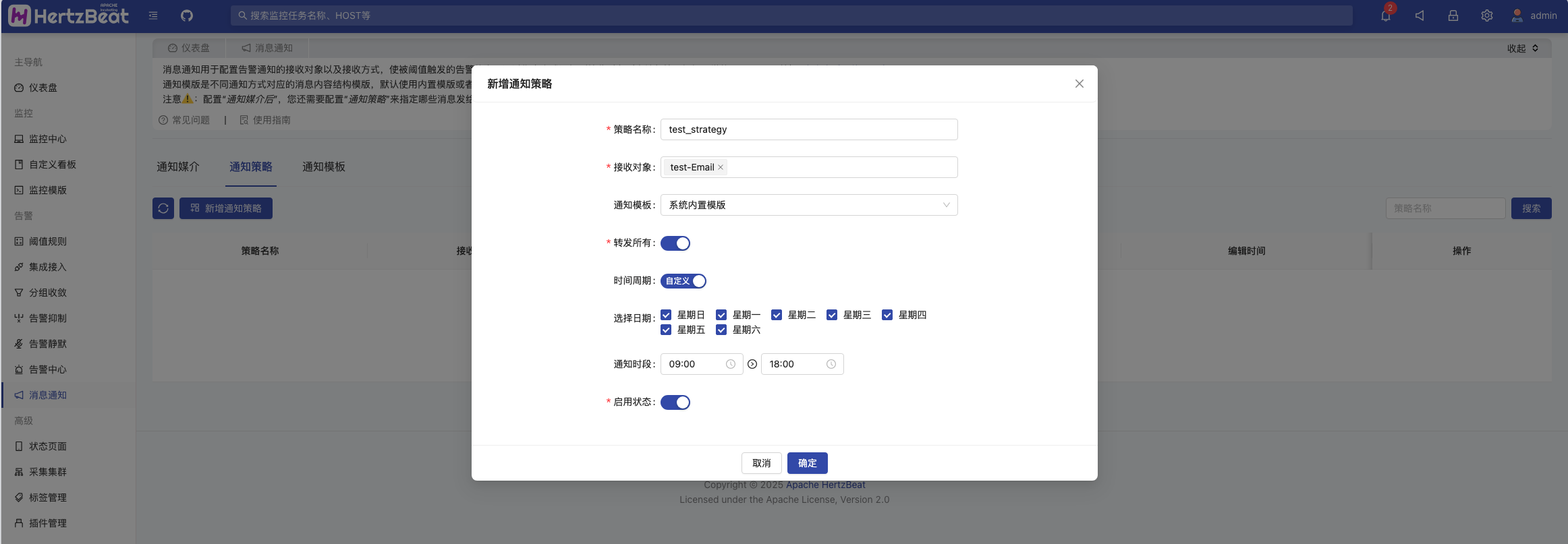
Task: Click the megaphone icon in top bar
Action: click(1420, 16)
